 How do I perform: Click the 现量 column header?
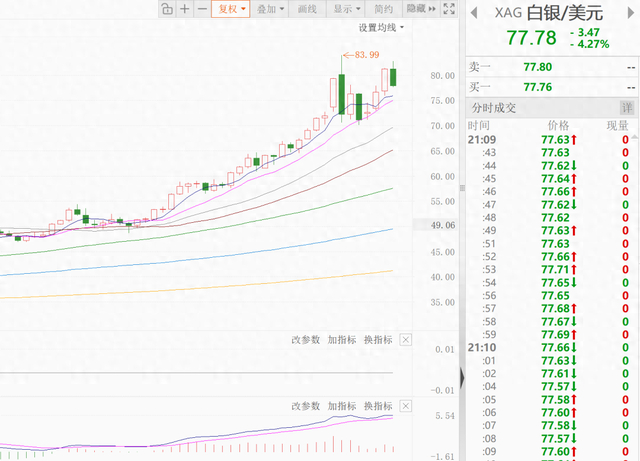coord(617,125)
